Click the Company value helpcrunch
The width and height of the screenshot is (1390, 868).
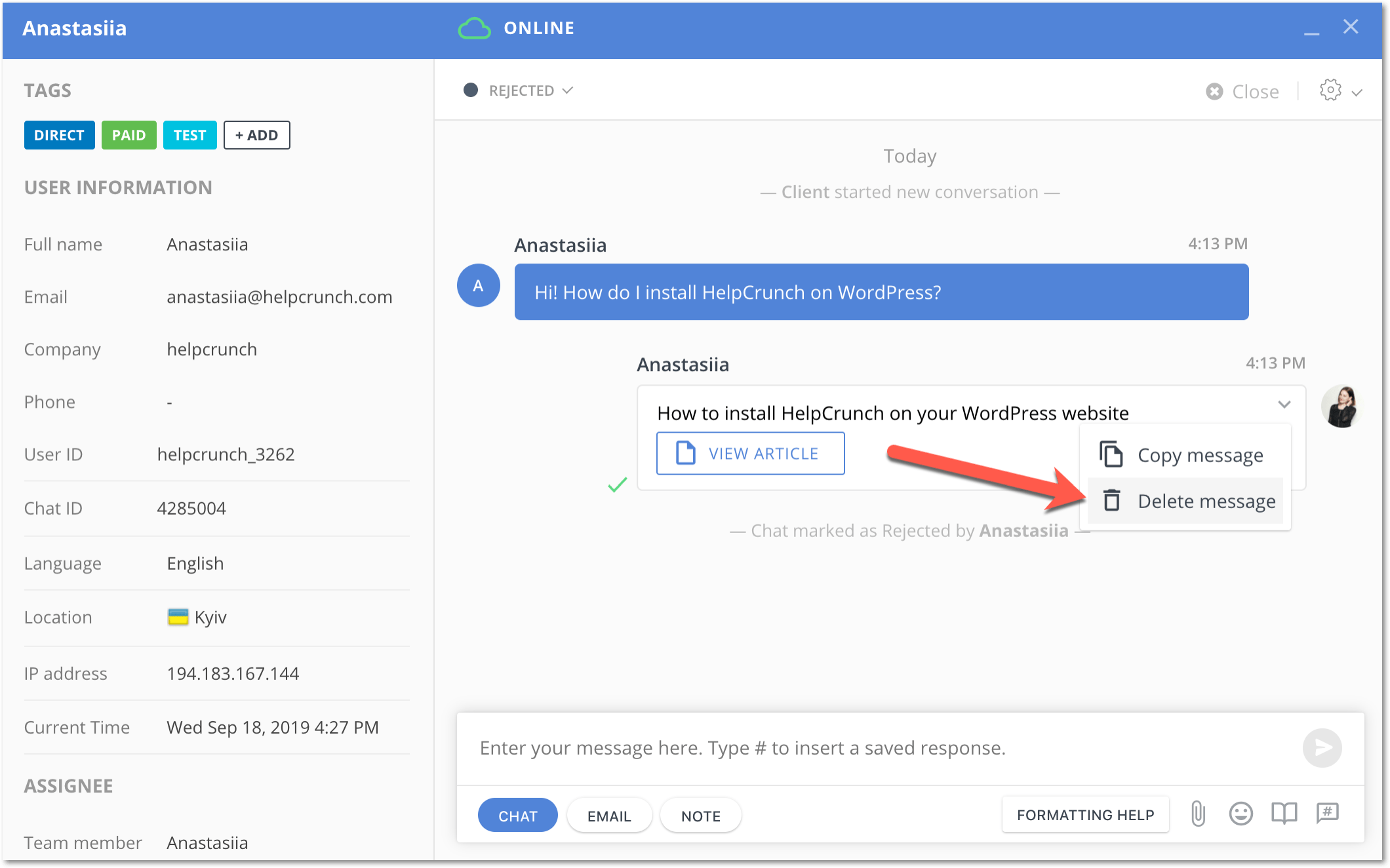[212, 349]
